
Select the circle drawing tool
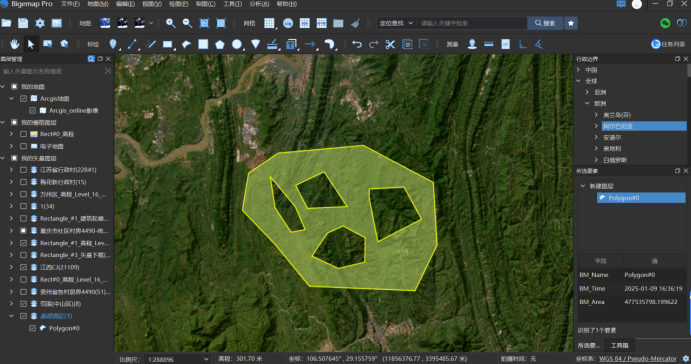pyautogui.click(x=237, y=44)
